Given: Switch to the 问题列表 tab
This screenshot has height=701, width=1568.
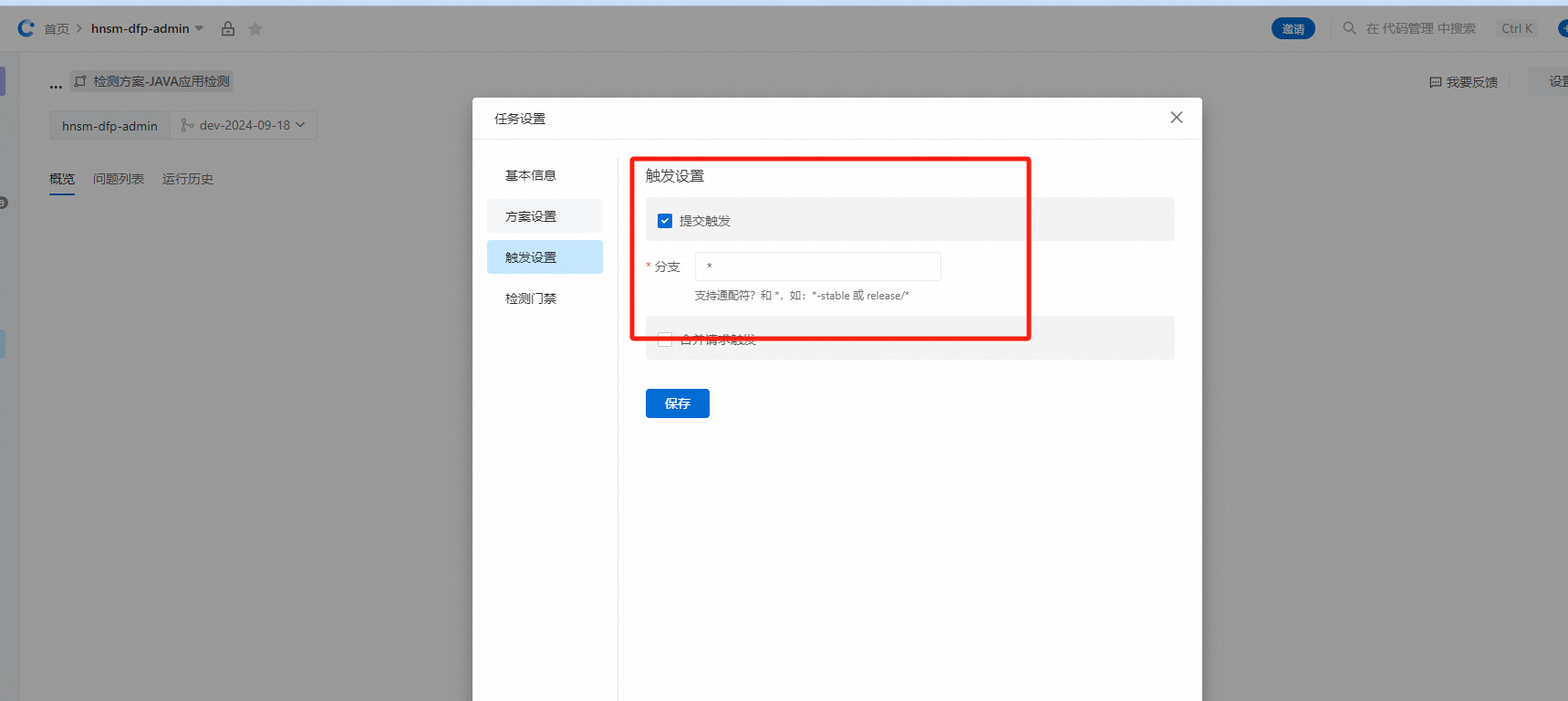Looking at the screenshot, I should coord(119,179).
